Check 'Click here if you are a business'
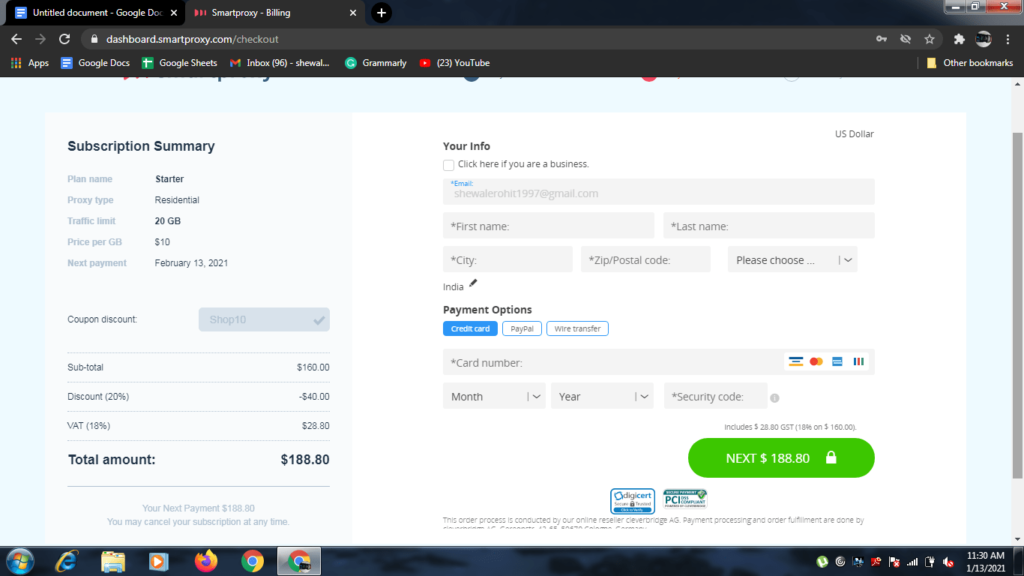 (x=448, y=165)
